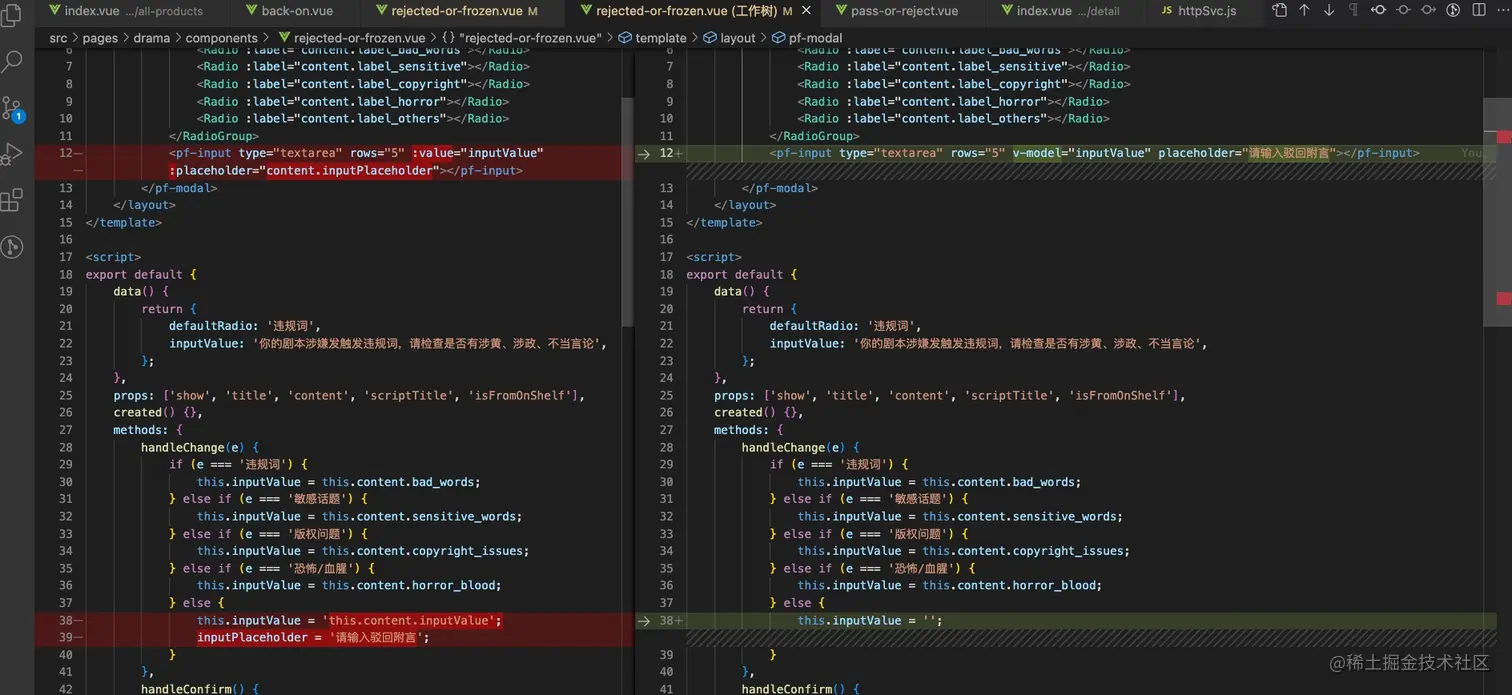Toggle whitespace trimming pilcrow icon
The height and width of the screenshot is (695, 1512).
1353,10
